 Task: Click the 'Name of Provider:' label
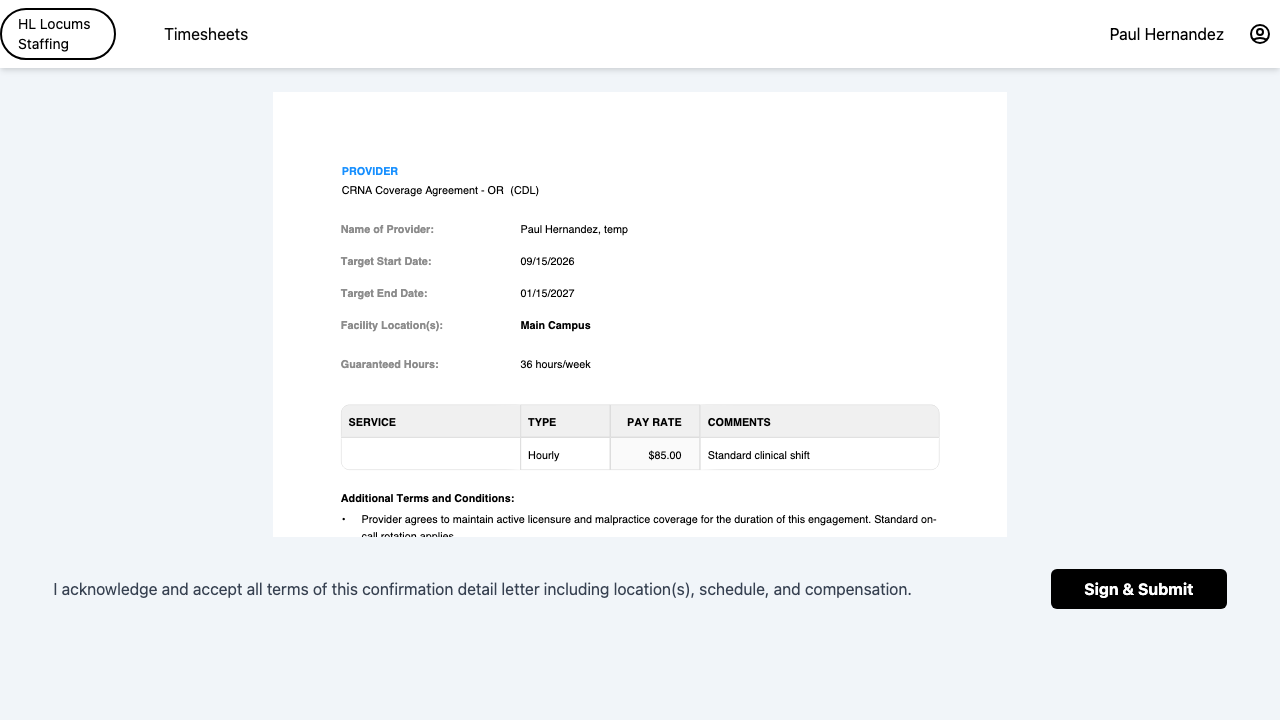click(x=387, y=229)
